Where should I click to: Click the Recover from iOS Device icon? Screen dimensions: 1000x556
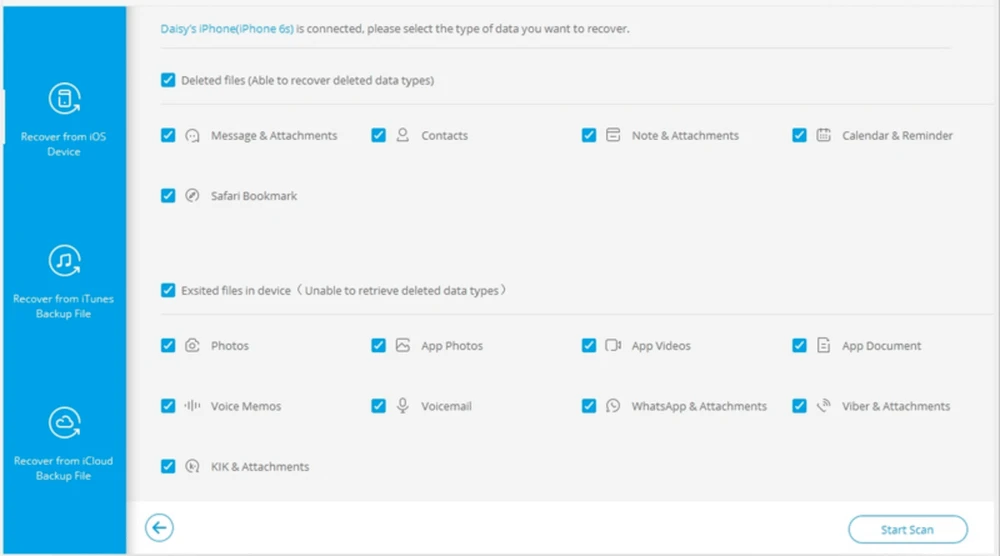[63, 100]
